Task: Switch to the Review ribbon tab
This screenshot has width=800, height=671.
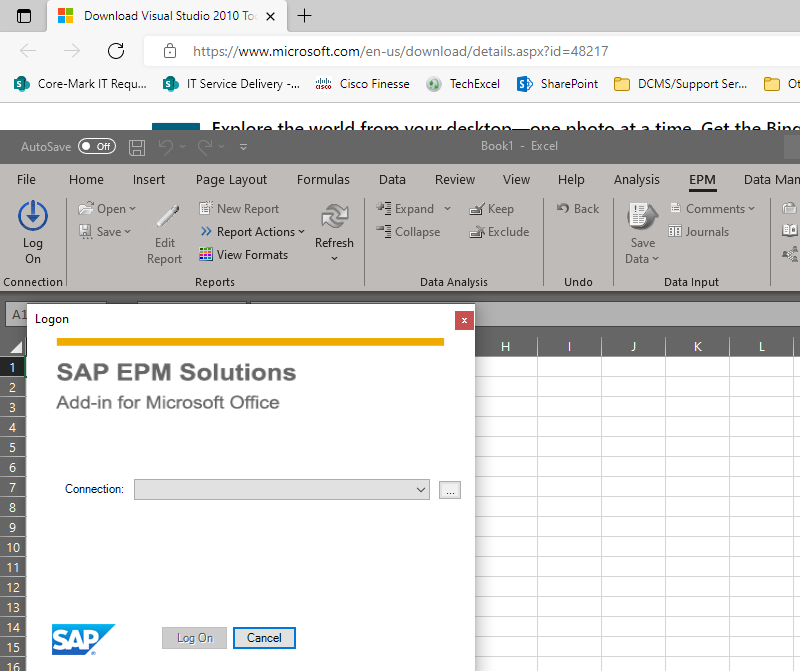Action: point(455,180)
